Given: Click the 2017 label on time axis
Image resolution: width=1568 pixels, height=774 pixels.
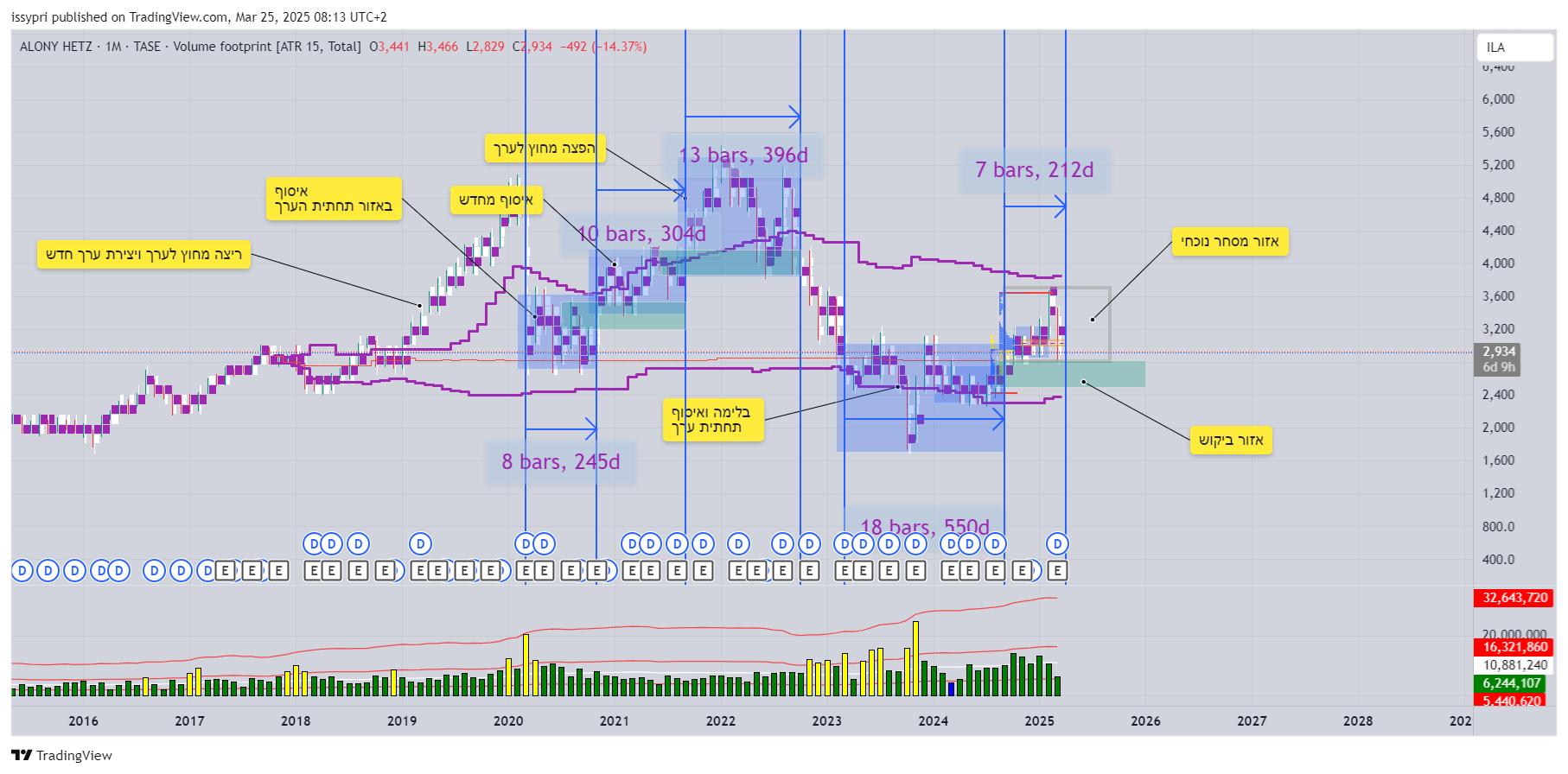Looking at the screenshot, I should click(190, 721).
